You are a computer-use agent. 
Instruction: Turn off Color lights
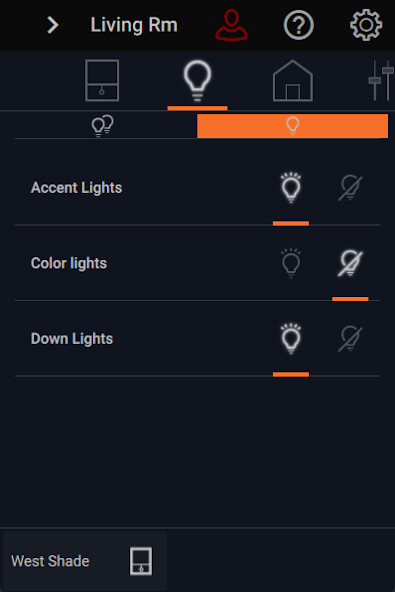[x=350, y=263]
